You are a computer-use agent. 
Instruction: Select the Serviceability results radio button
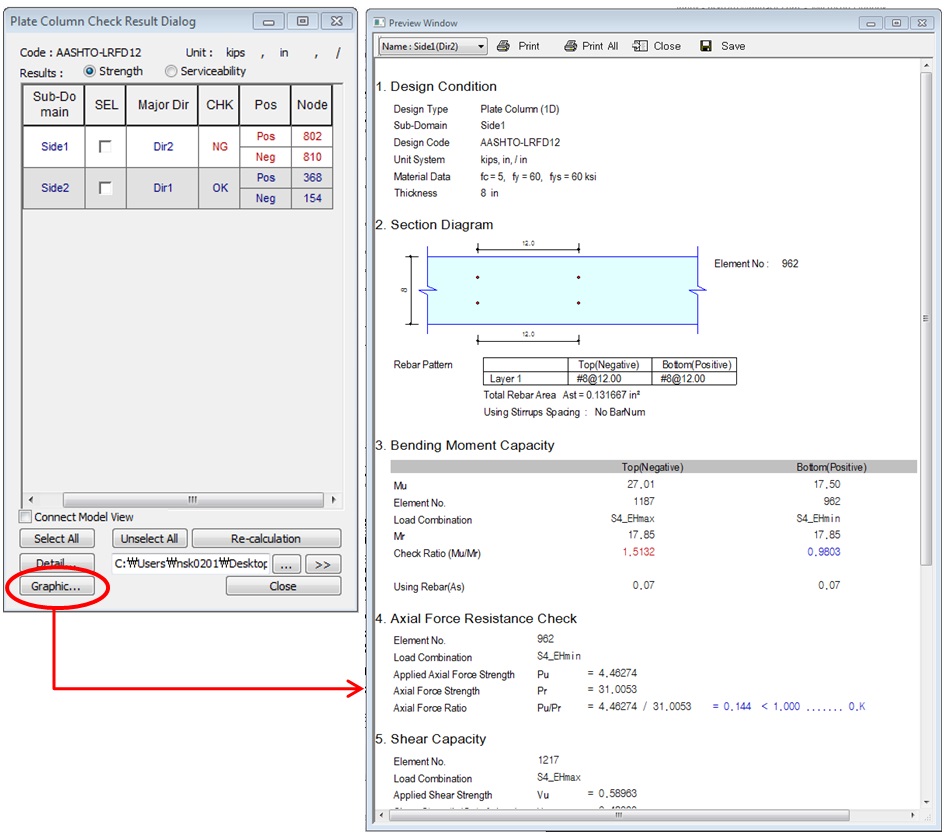click(x=171, y=71)
